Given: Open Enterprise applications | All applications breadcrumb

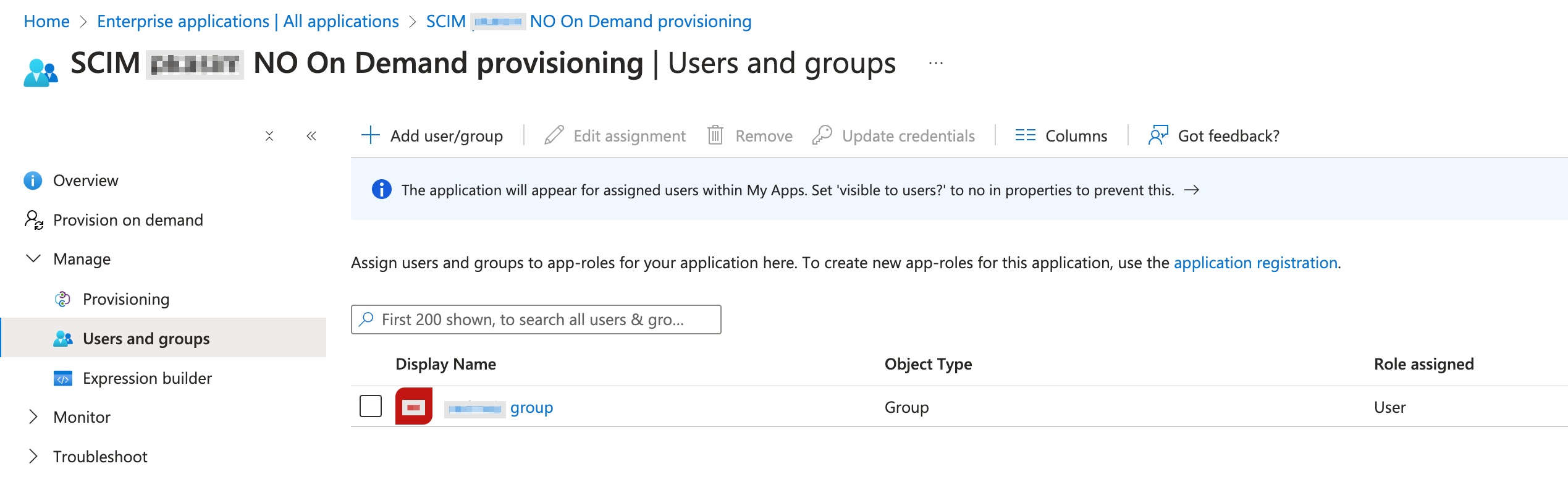Looking at the screenshot, I should click(x=248, y=21).
